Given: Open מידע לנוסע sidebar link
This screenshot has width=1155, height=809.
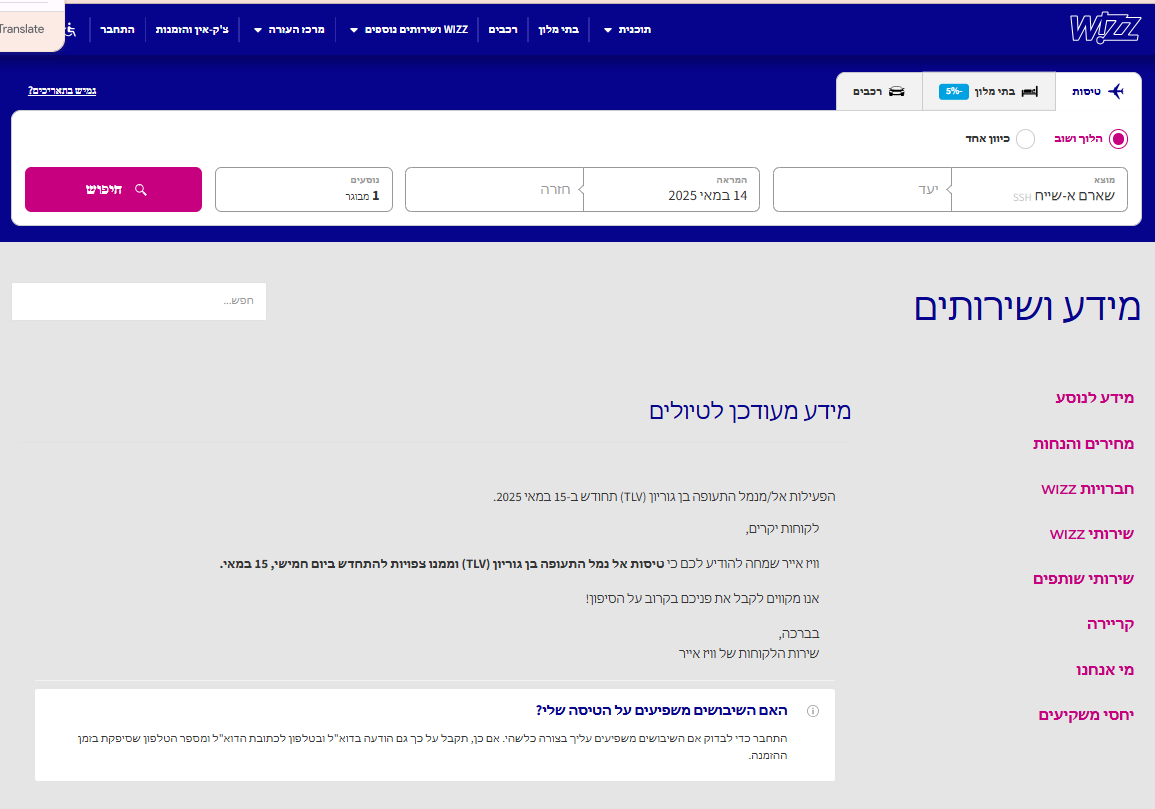Looking at the screenshot, I should 1095,398.
